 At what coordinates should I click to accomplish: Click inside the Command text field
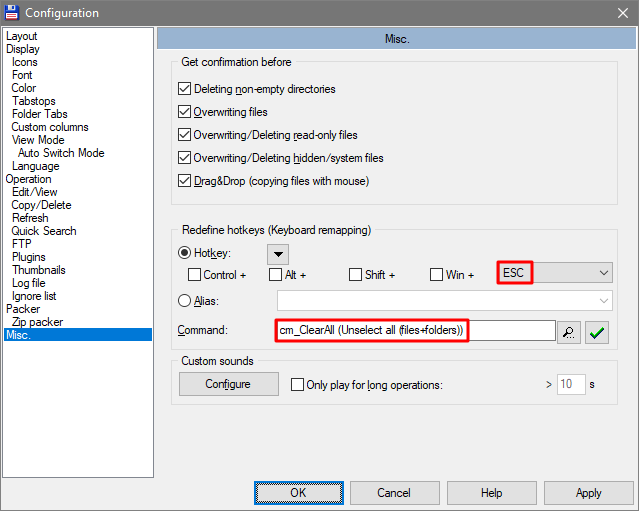pos(415,330)
